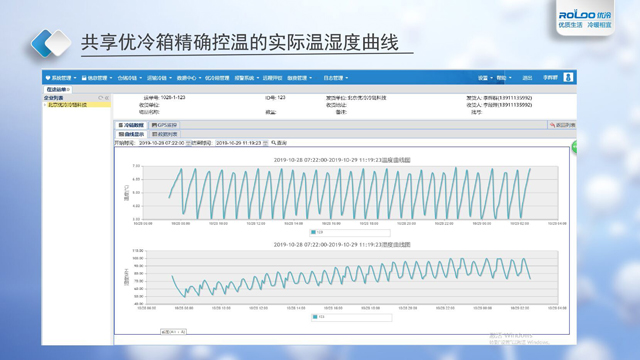Image resolution: width=640 pixels, height=360 pixels.
Task: Click the 退出 logout link
Action: click(x=527, y=78)
